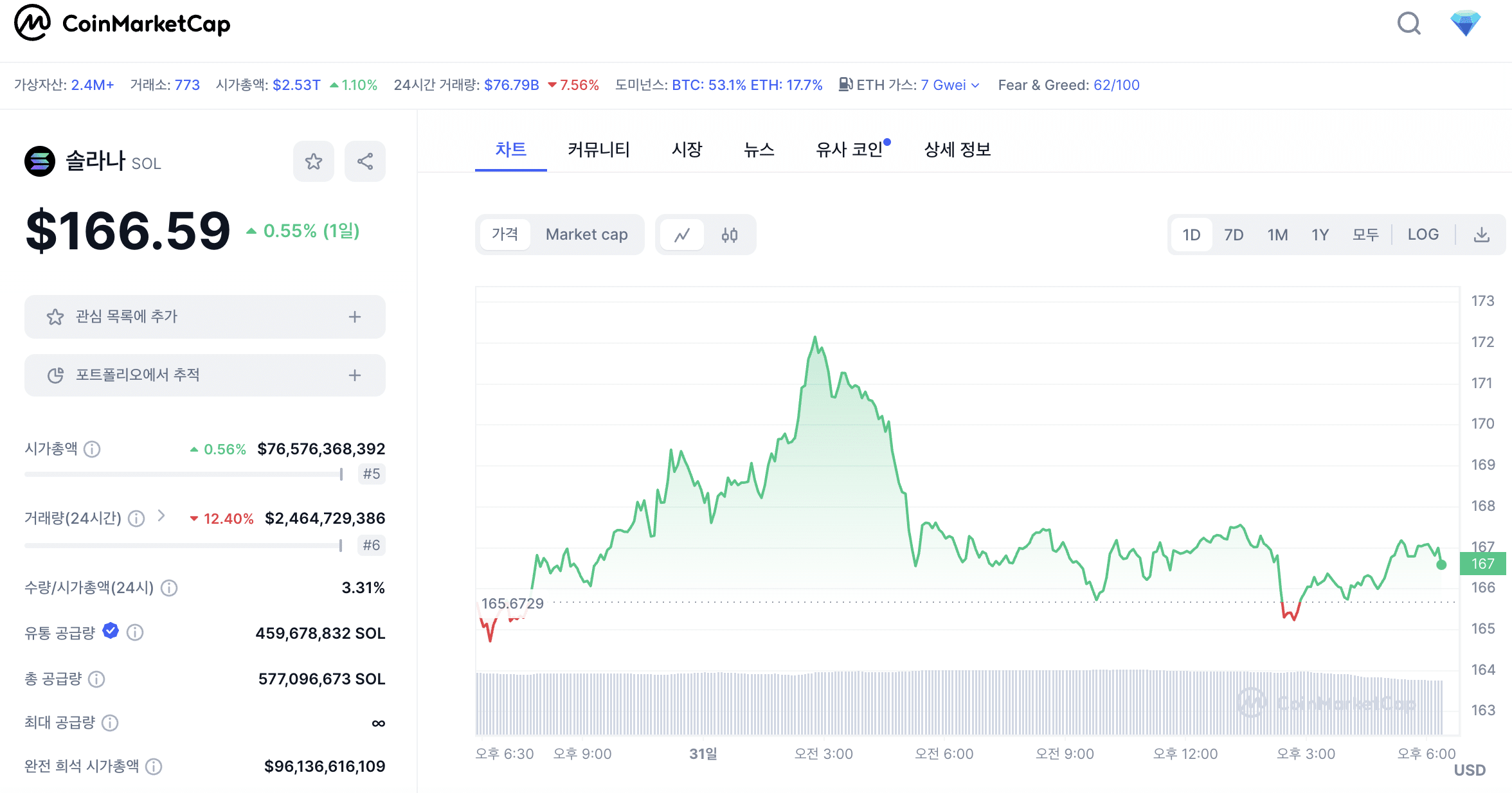This screenshot has height=793, width=1512.
Task: Click info icon next to 시가총액
Action: (x=93, y=449)
